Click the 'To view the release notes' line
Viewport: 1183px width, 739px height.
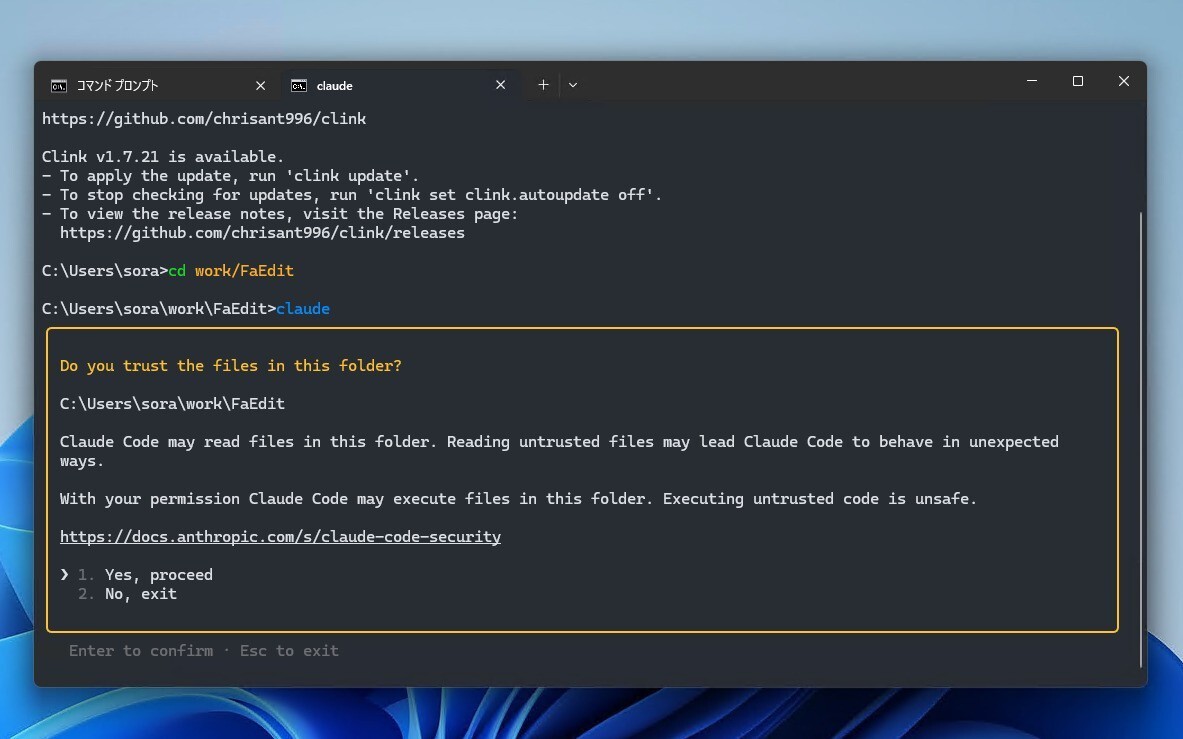click(280, 213)
